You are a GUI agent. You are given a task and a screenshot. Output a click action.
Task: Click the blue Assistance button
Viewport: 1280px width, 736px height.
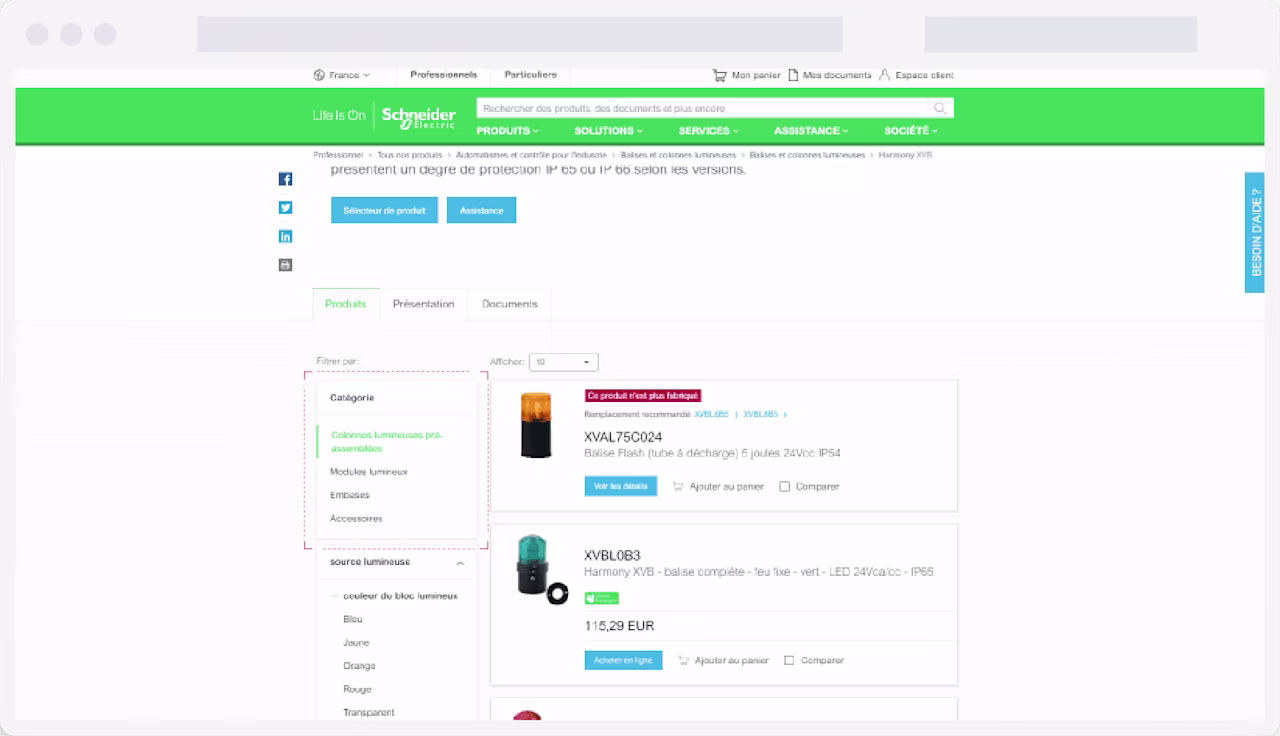pyautogui.click(x=481, y=210)
